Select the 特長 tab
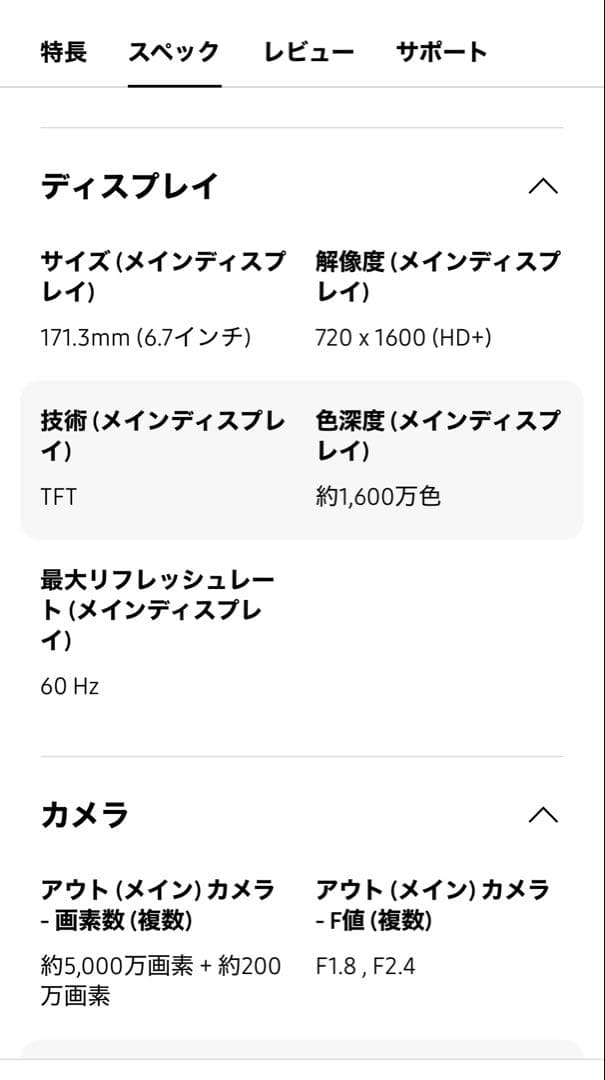The image size is (605, 1080). (63, 52)
